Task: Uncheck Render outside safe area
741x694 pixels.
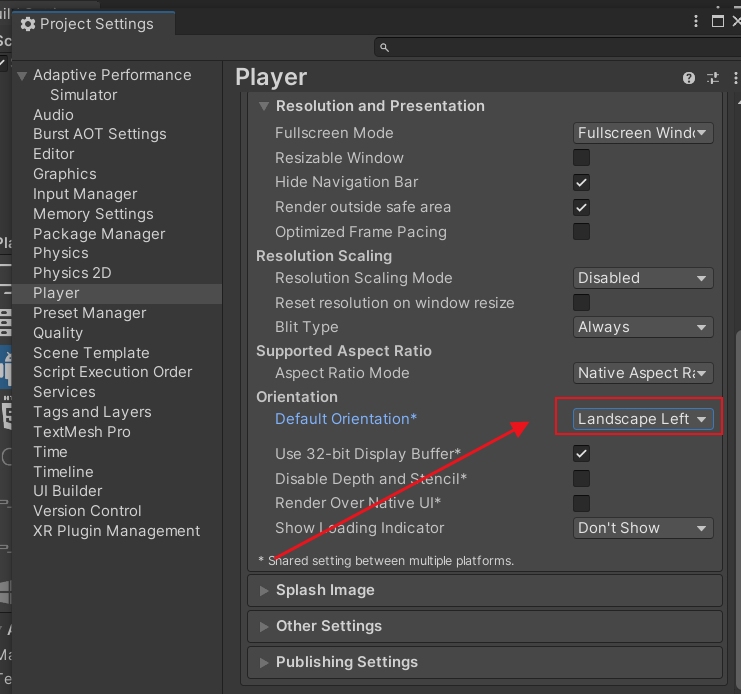Action: point(581,207)
